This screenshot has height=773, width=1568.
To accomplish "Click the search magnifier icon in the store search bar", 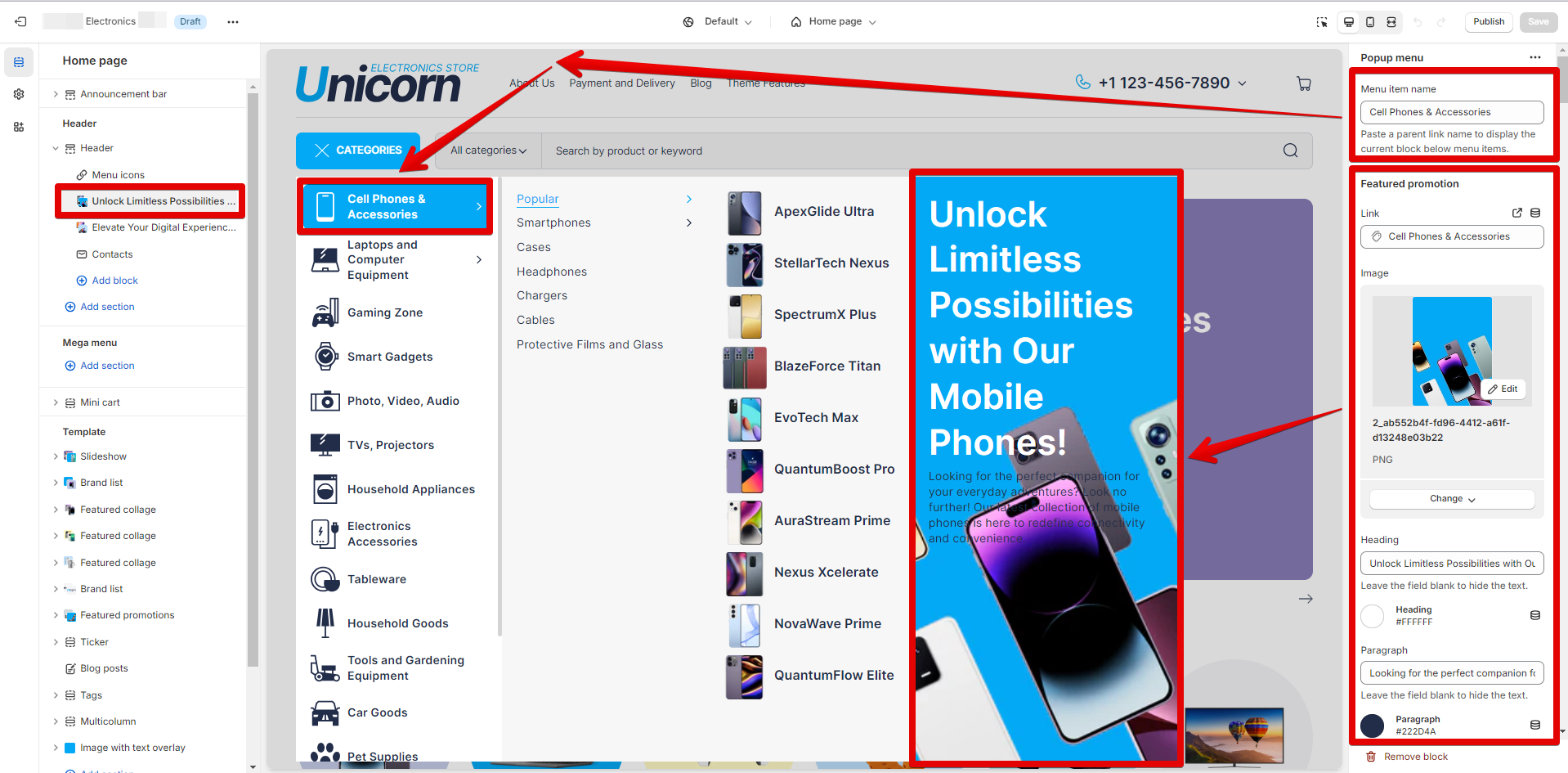I will pos(1290,151).
